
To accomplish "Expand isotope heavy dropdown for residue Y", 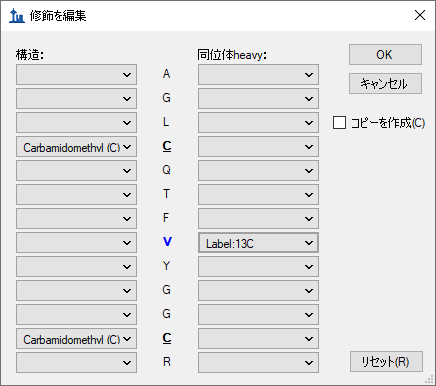I will [x=258, y=267].
